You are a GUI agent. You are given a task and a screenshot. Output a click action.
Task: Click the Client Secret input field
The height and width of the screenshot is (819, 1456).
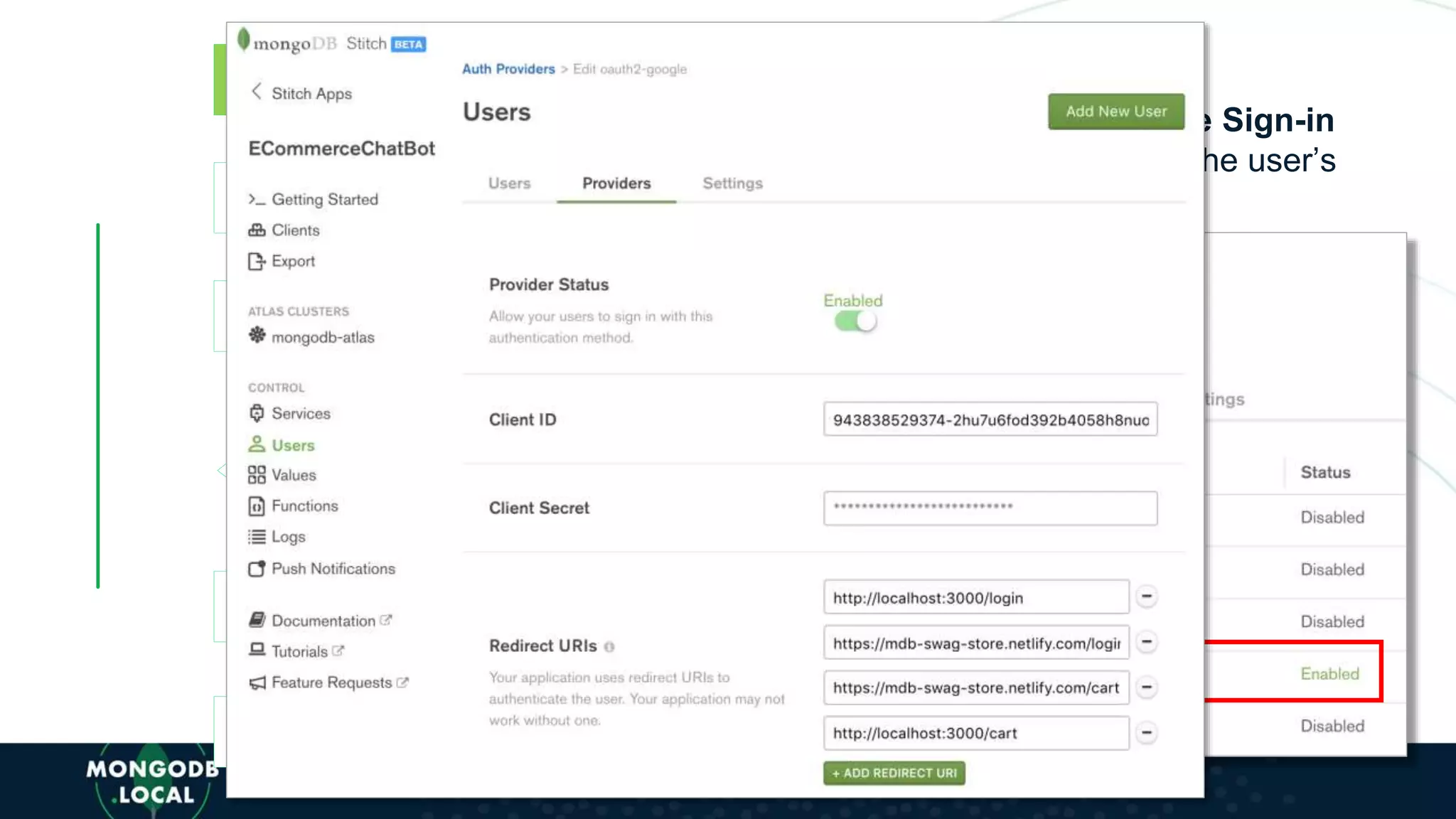click(x=990, y=508)
